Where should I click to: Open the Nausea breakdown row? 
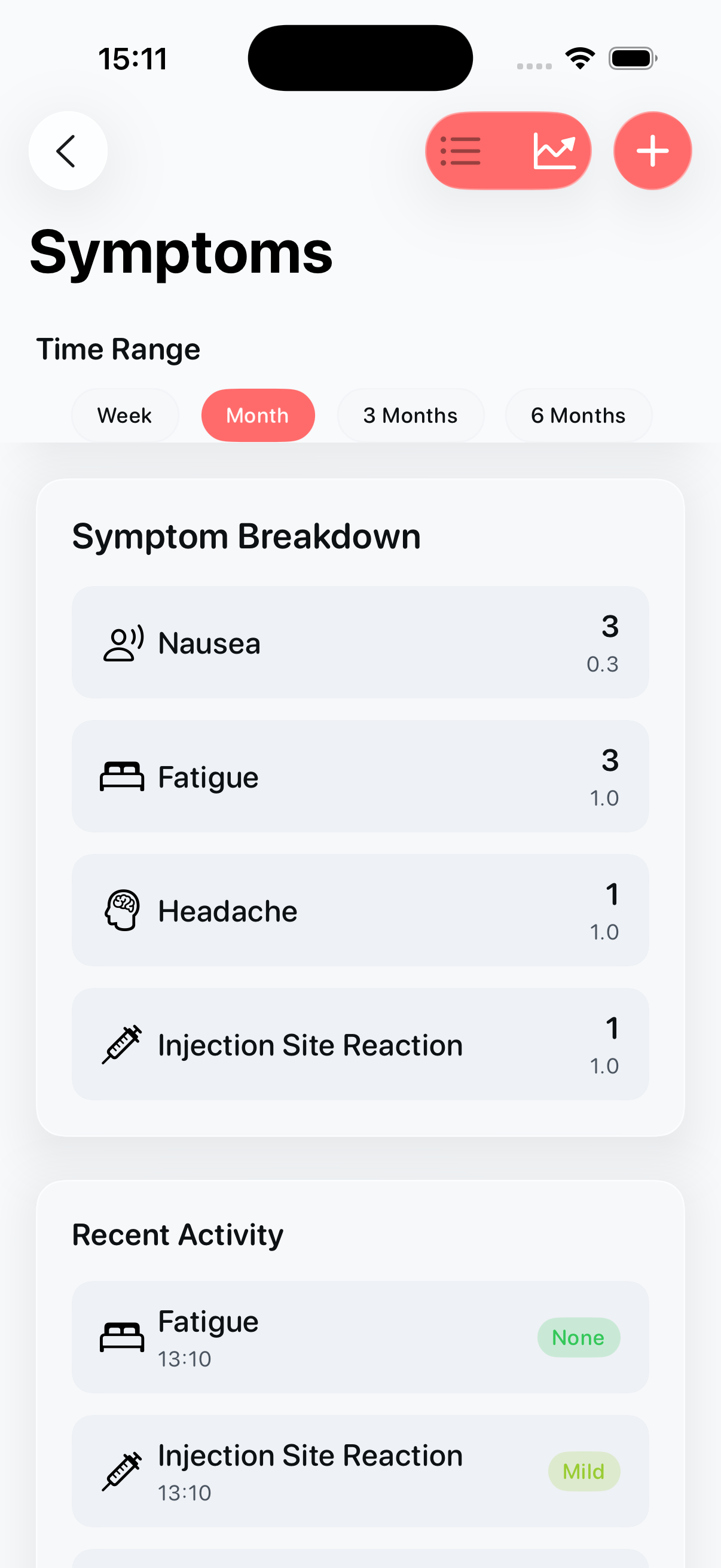pyautogui.click(x=360, y=642)
